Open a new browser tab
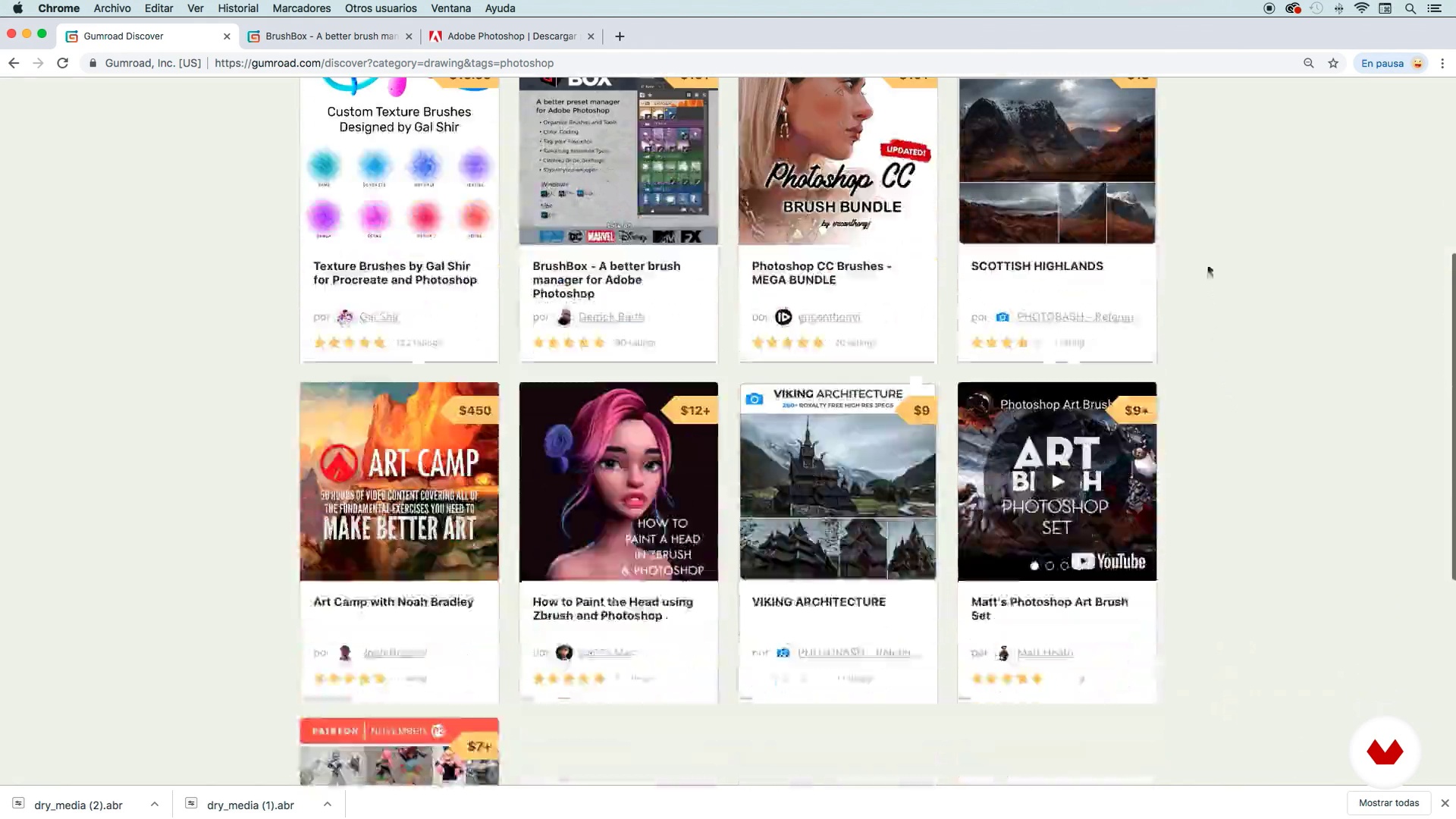The height and width of the screenshot is (819, 1456). coord(620,36)
